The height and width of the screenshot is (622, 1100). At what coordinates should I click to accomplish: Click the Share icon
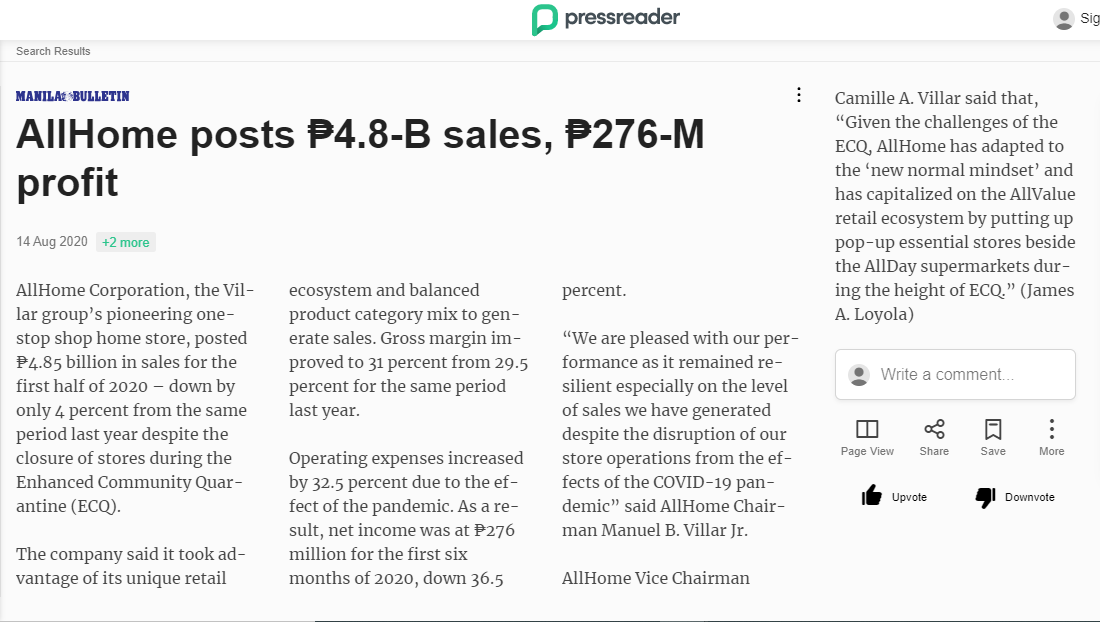pos(934,429)
